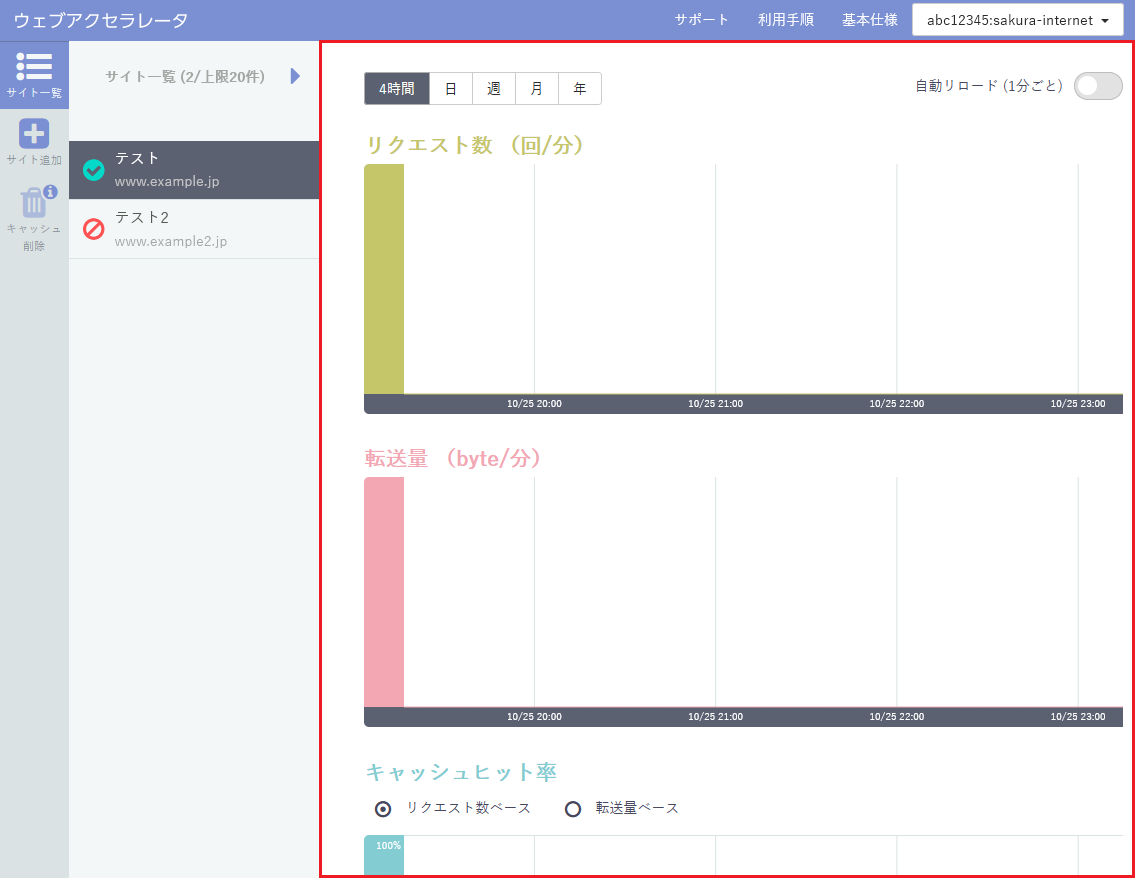Click the サイト追加 plus icon
This screenshot has height=878, width=1135.
coord(34,133)
